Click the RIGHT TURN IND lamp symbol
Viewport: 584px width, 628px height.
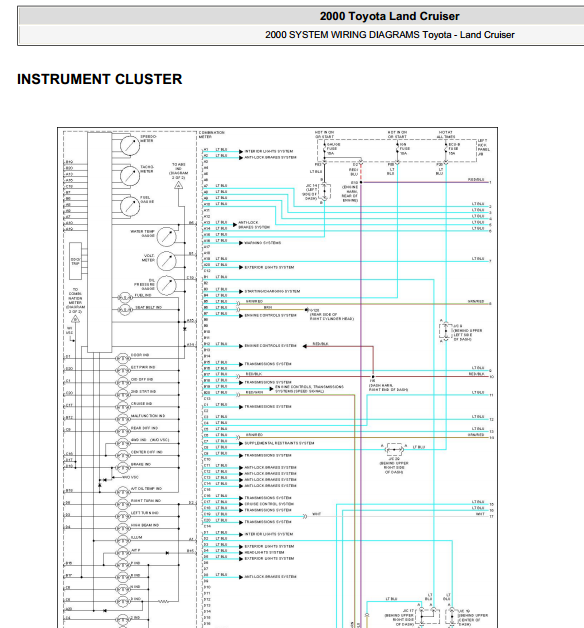123,504
